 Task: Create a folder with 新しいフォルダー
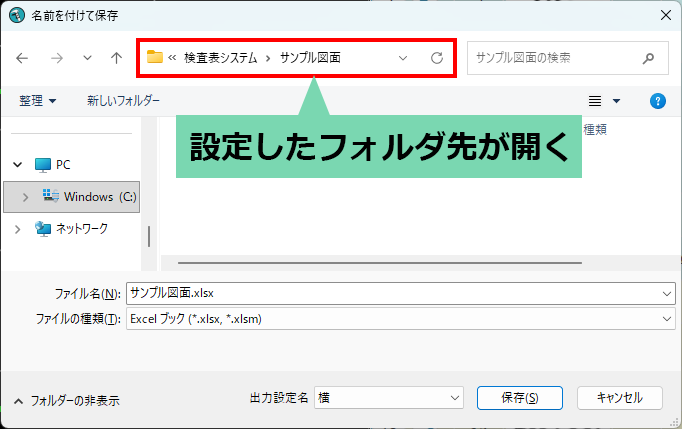coord(124,101)
